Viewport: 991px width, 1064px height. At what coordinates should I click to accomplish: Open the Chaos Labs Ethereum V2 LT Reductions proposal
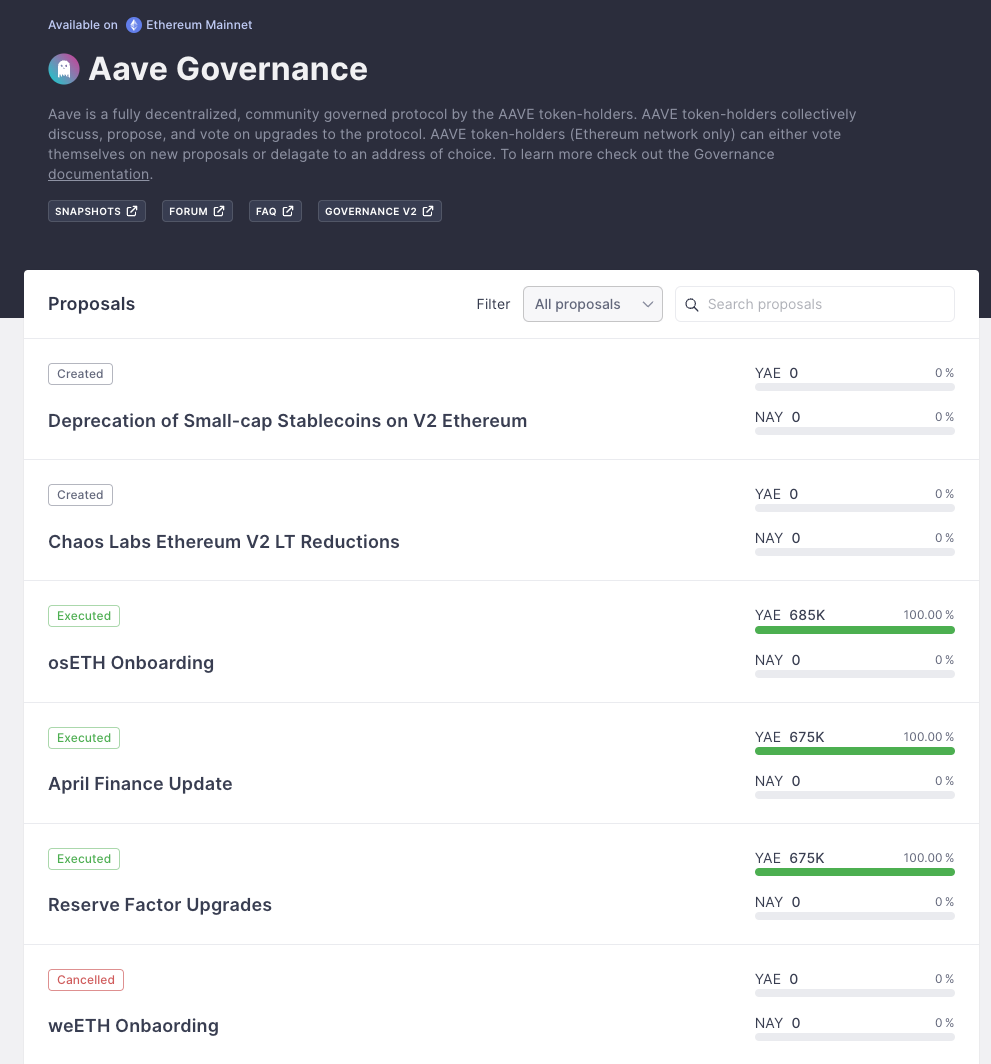click(x=223, y=542)
